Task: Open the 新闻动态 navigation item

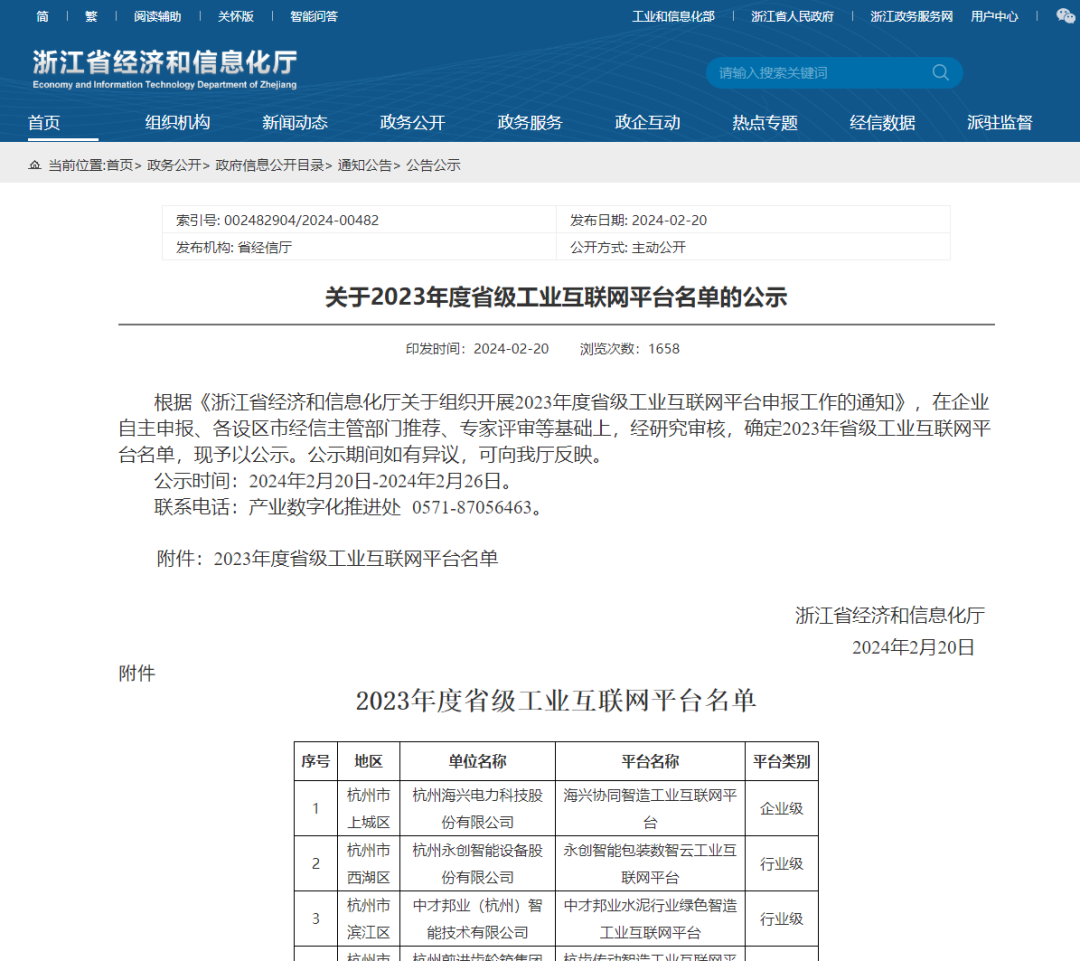Action: pyautogui.click(x=295, y=123)
